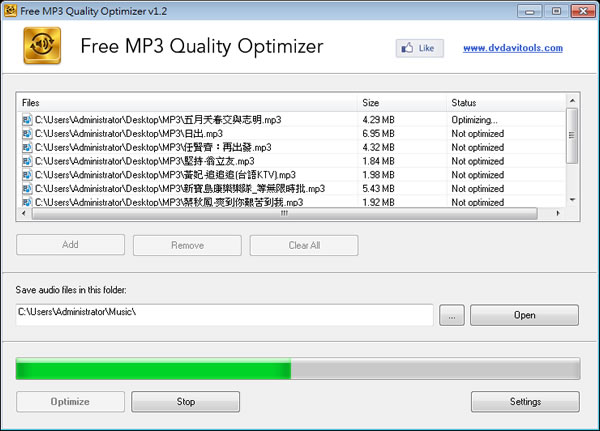
Task: Click the title bar application icon
Action: pos(11,9)
